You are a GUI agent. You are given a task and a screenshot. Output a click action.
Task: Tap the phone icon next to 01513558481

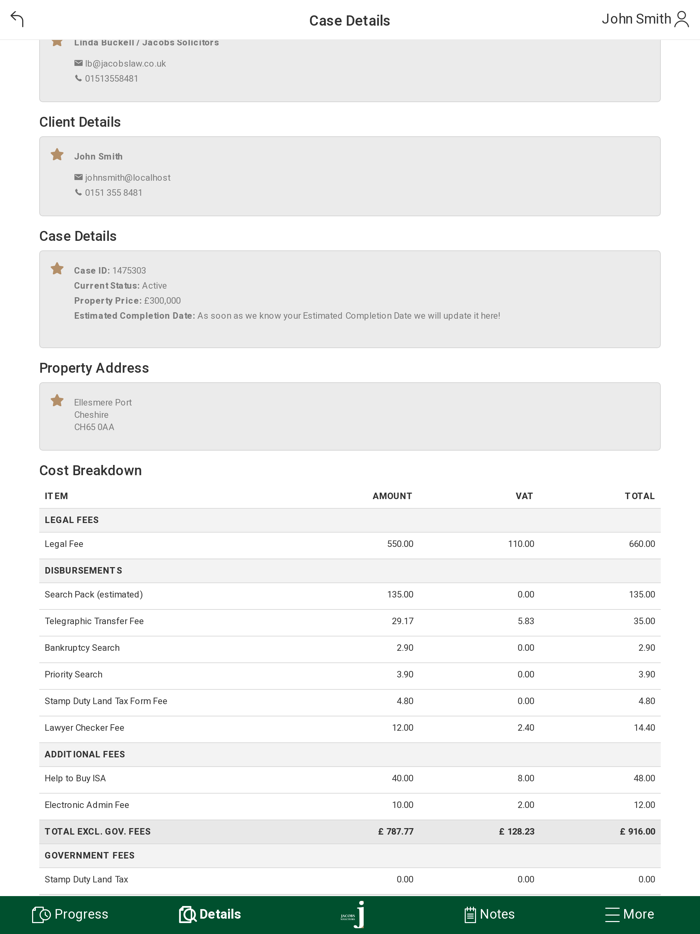(78, 79)
